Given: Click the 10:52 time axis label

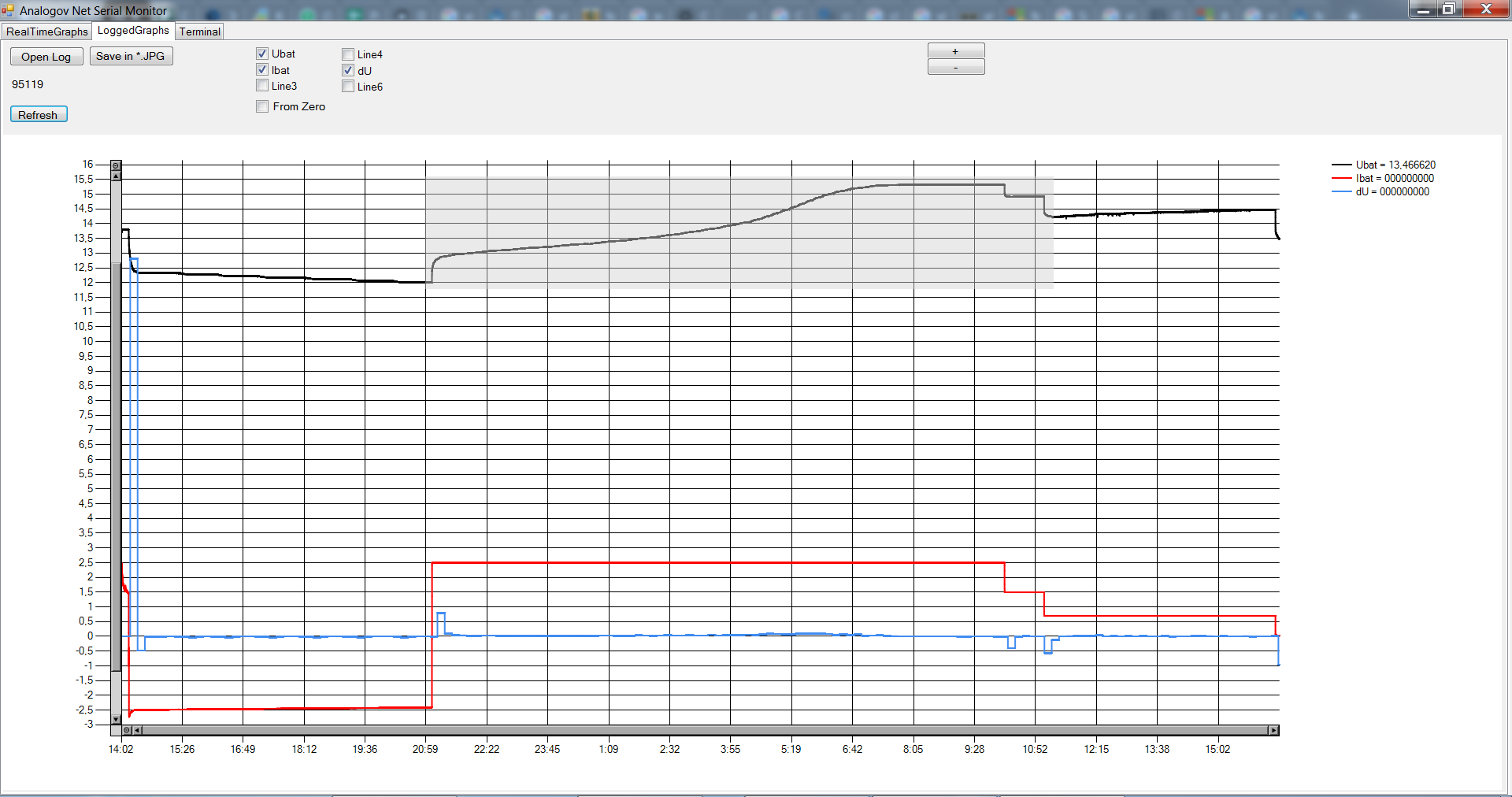Looking at the screenshot, I should click(x=1035, y=749).
